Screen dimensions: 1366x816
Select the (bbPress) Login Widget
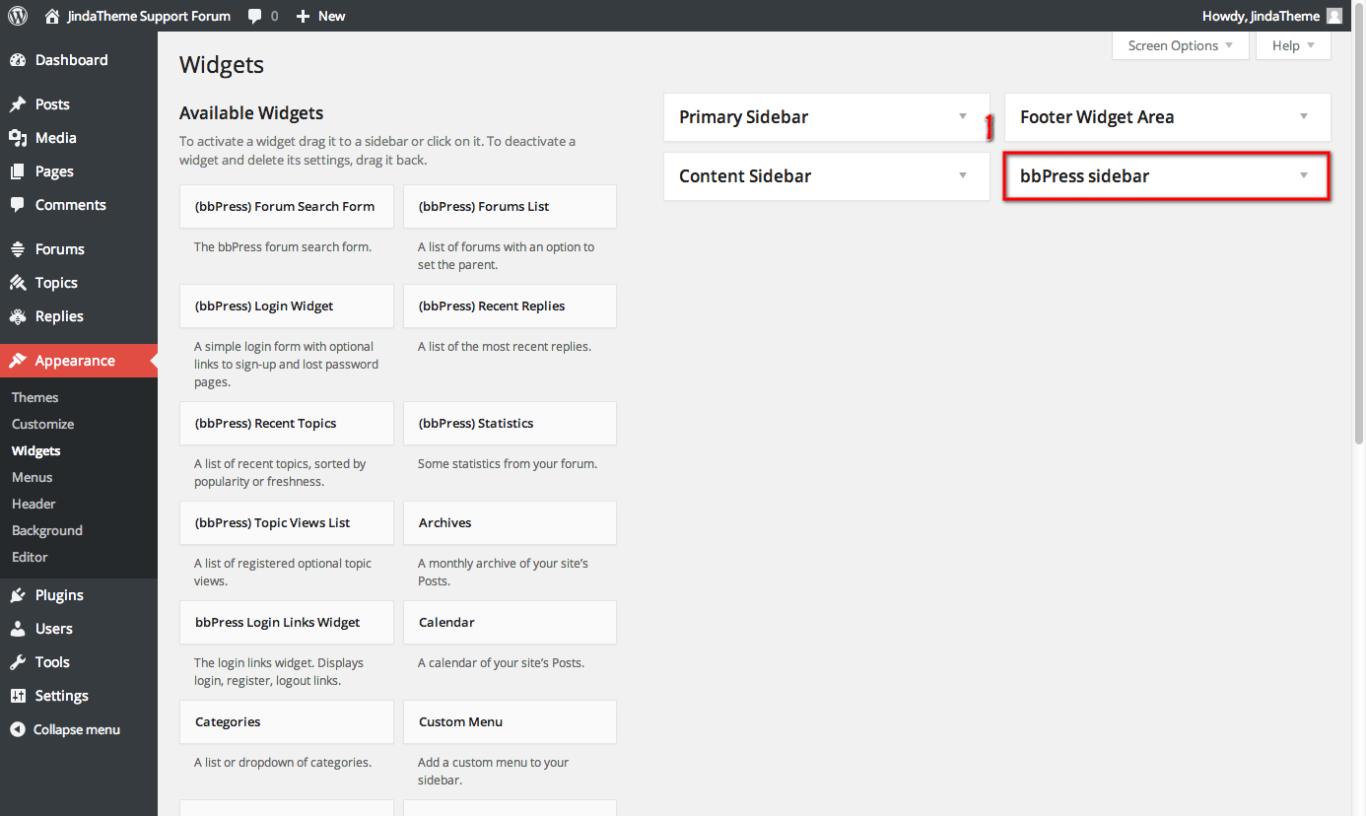pos(287,306)
